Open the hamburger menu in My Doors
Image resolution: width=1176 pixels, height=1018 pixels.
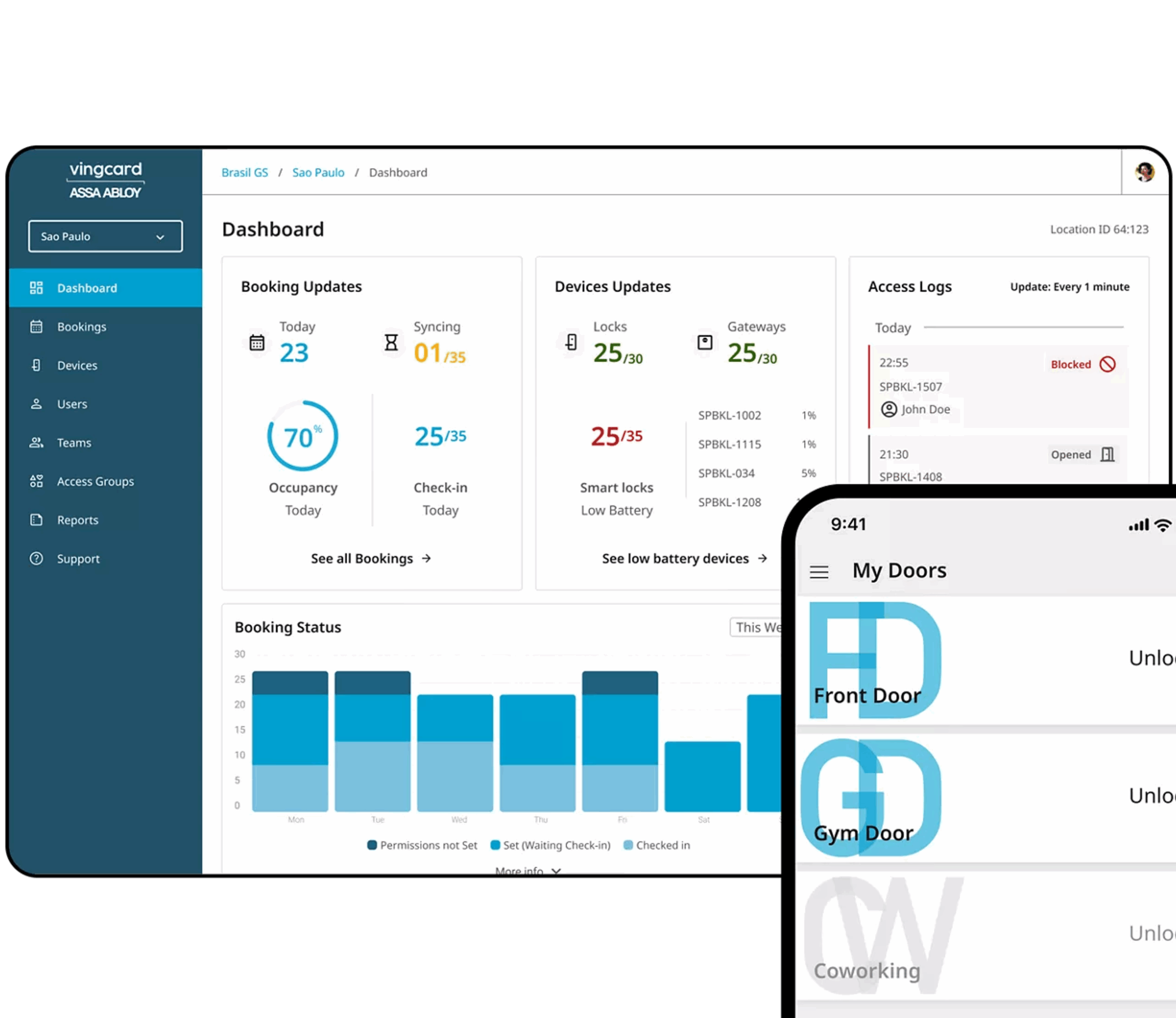(x=819, y=571)
